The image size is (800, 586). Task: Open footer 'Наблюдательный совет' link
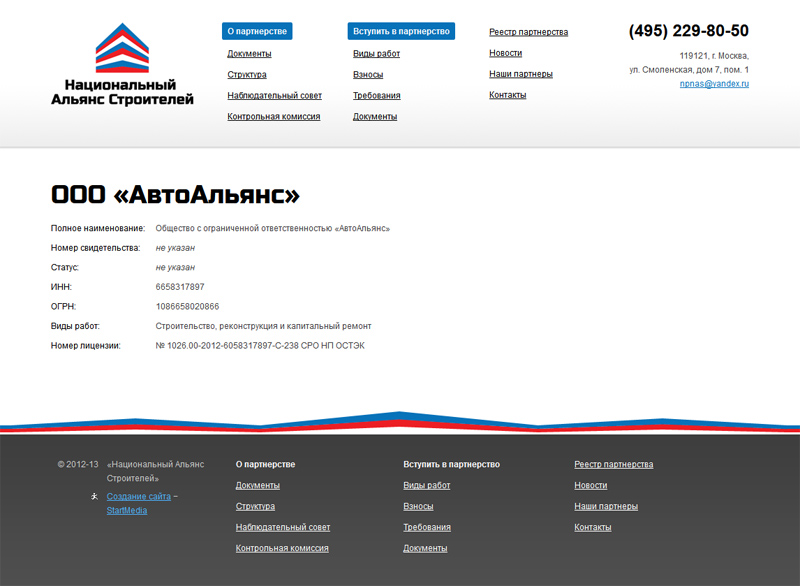click(x=283, y=527)
